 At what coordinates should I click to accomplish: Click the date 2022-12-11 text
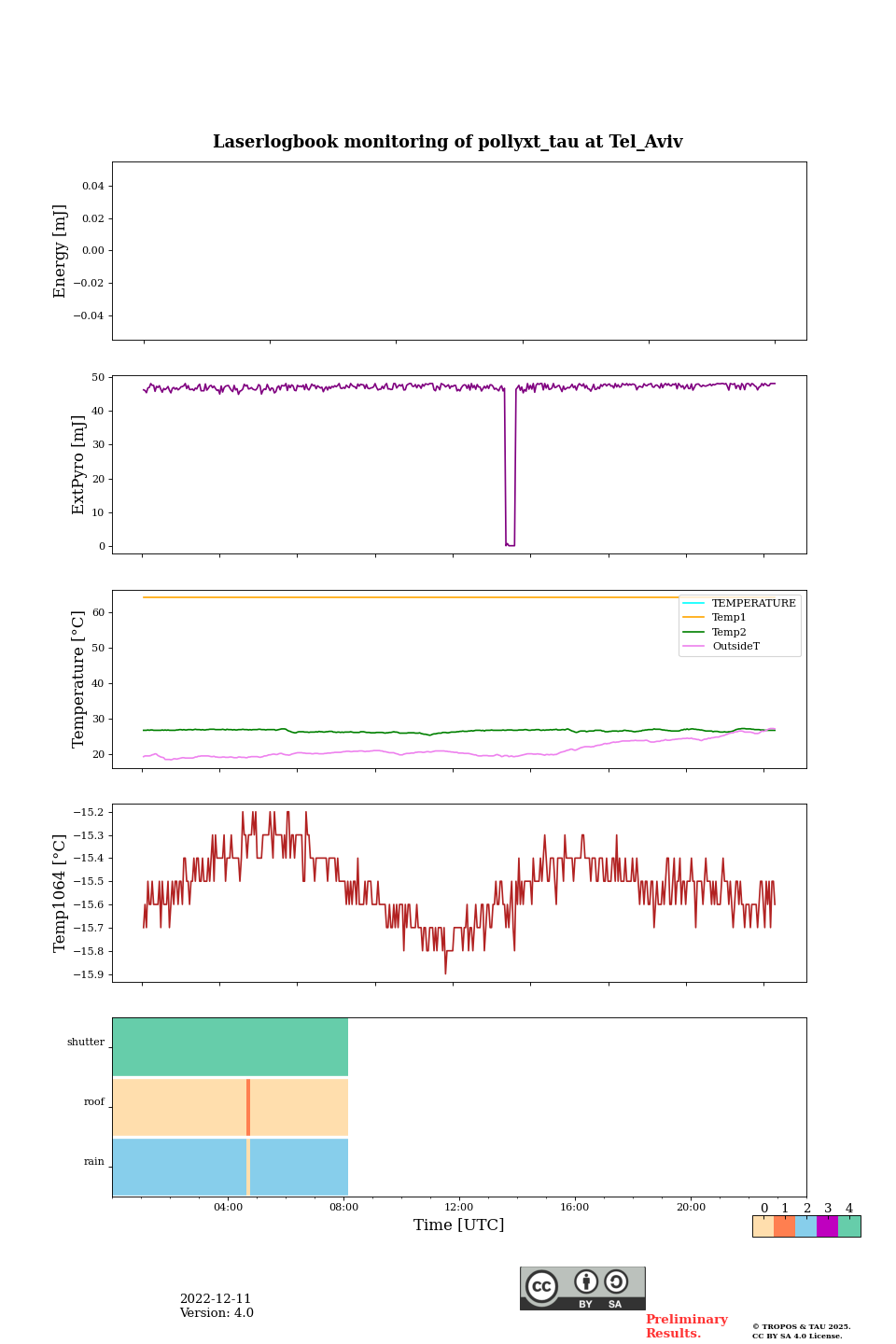tap(216, 1299)
